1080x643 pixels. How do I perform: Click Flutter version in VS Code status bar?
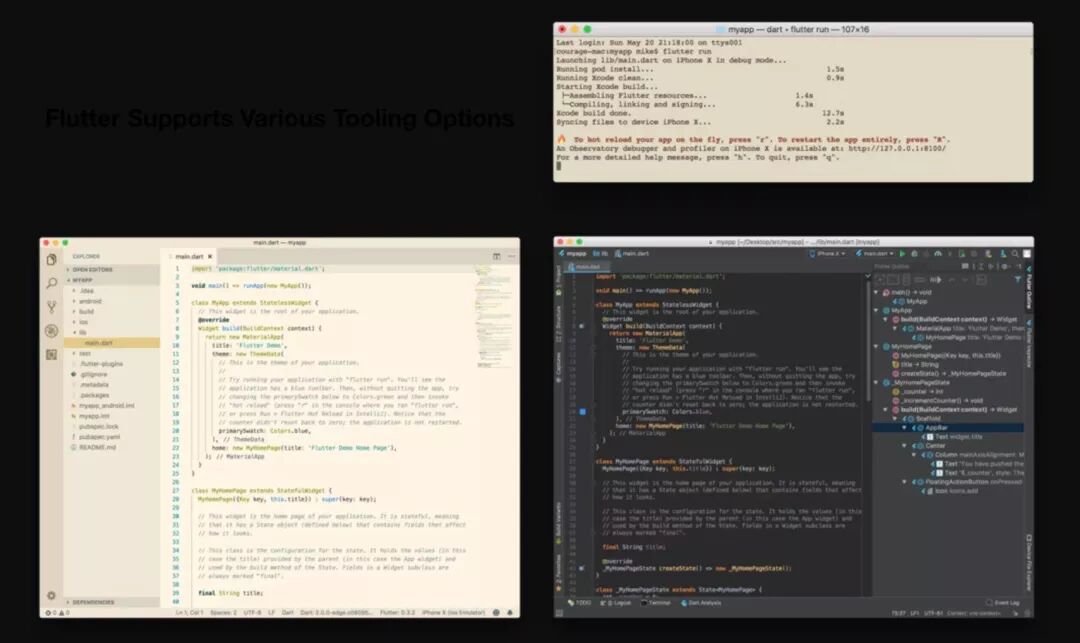[397, 612]
